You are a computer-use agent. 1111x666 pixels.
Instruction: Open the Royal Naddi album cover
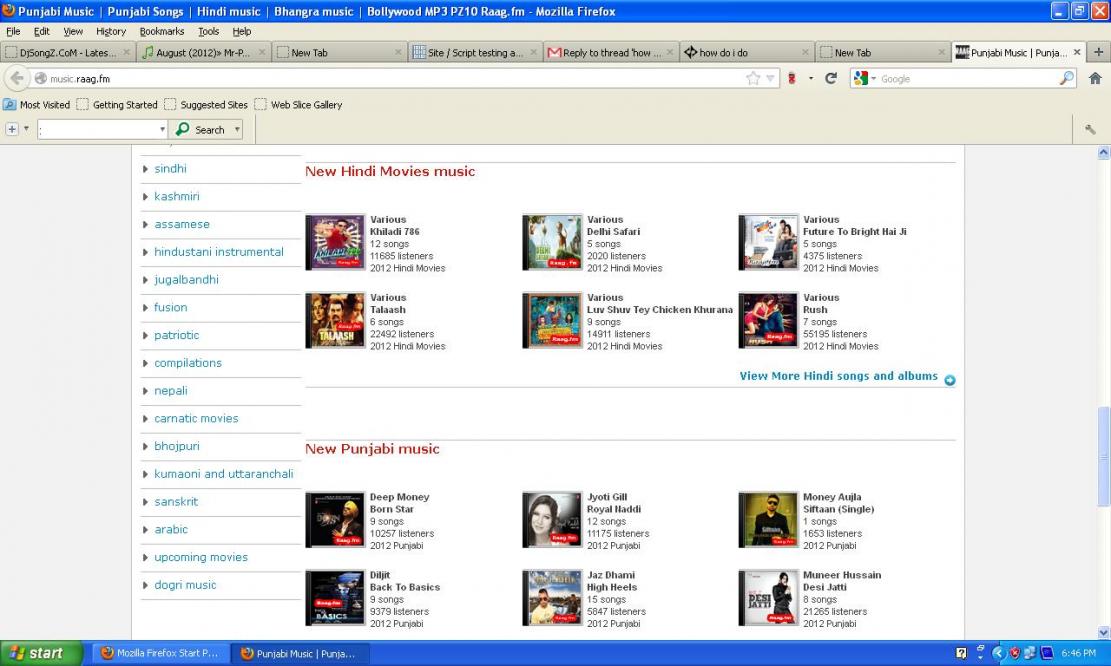coord(552,520)
